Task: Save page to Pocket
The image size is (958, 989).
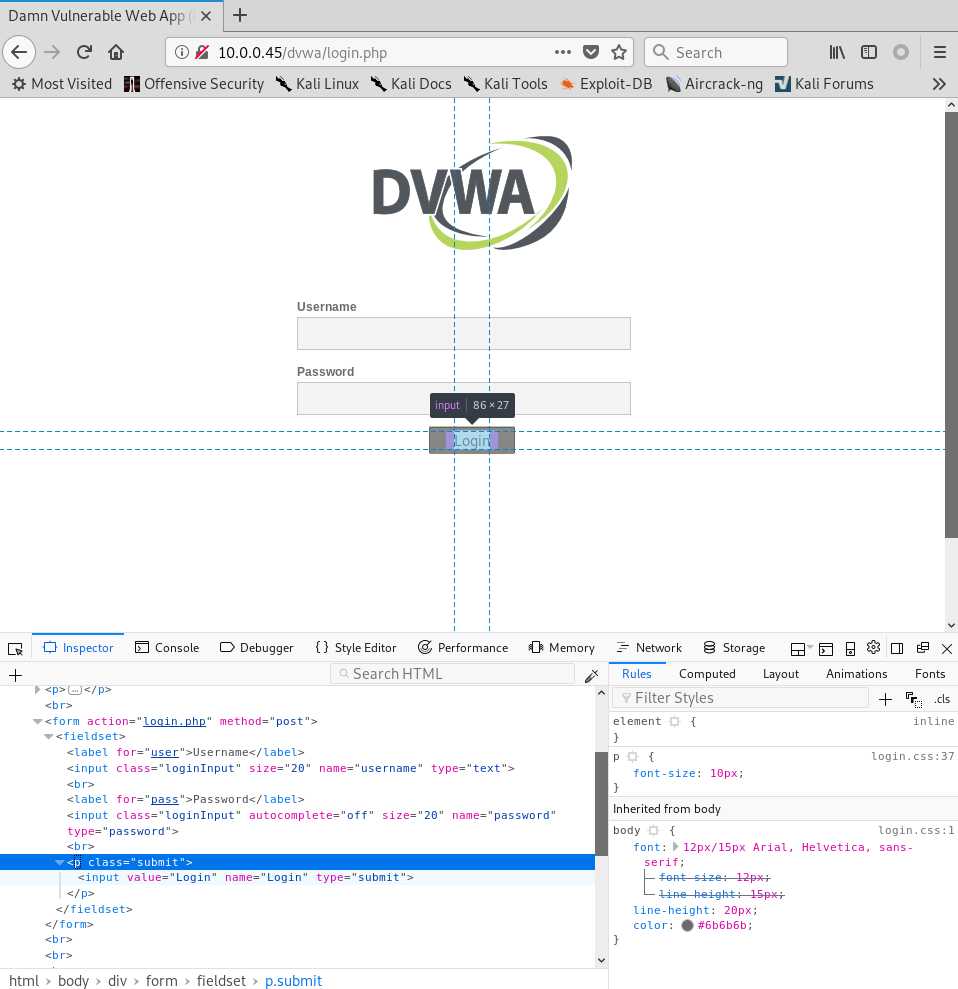Action: (x=590, y=52)
